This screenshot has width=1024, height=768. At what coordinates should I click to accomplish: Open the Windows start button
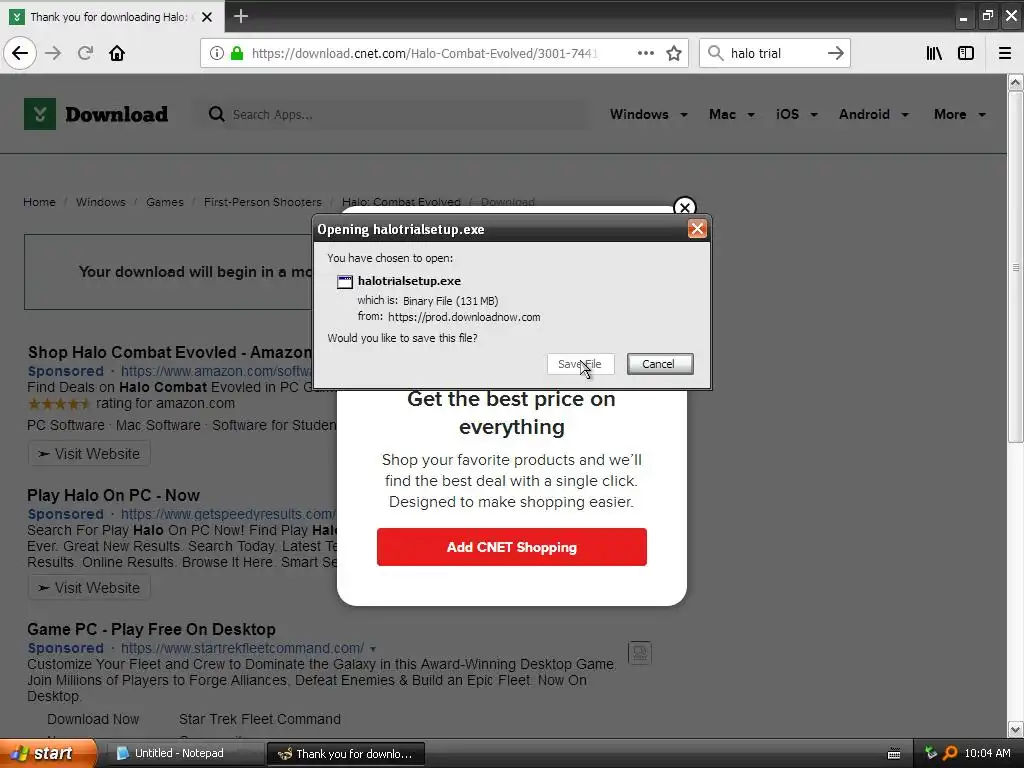point(49,754)
